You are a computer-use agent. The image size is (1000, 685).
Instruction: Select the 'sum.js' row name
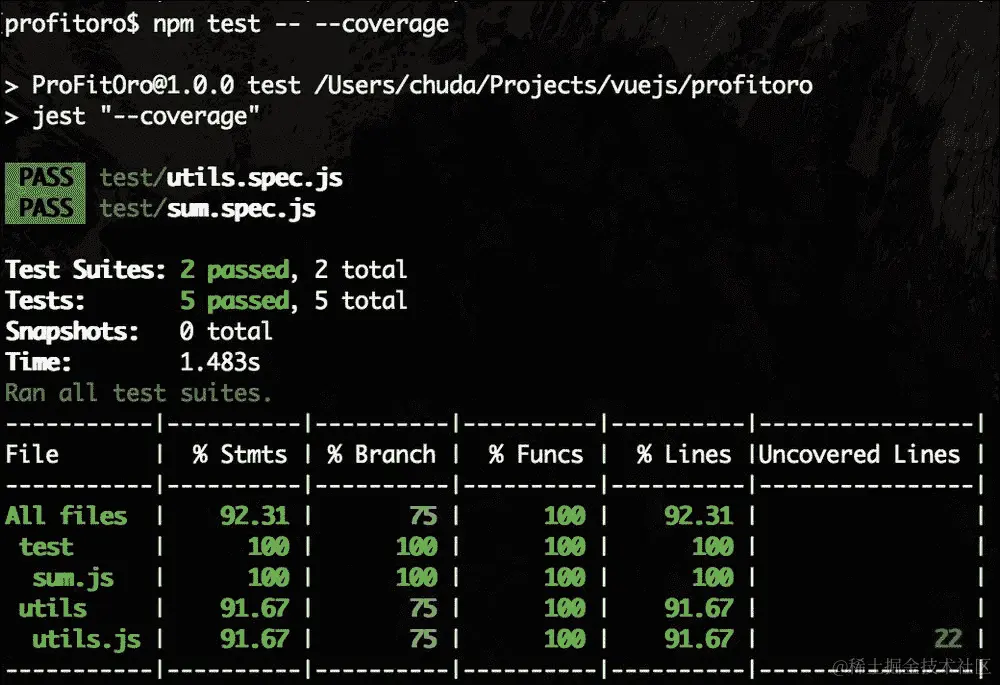click(x=73, y=578)
